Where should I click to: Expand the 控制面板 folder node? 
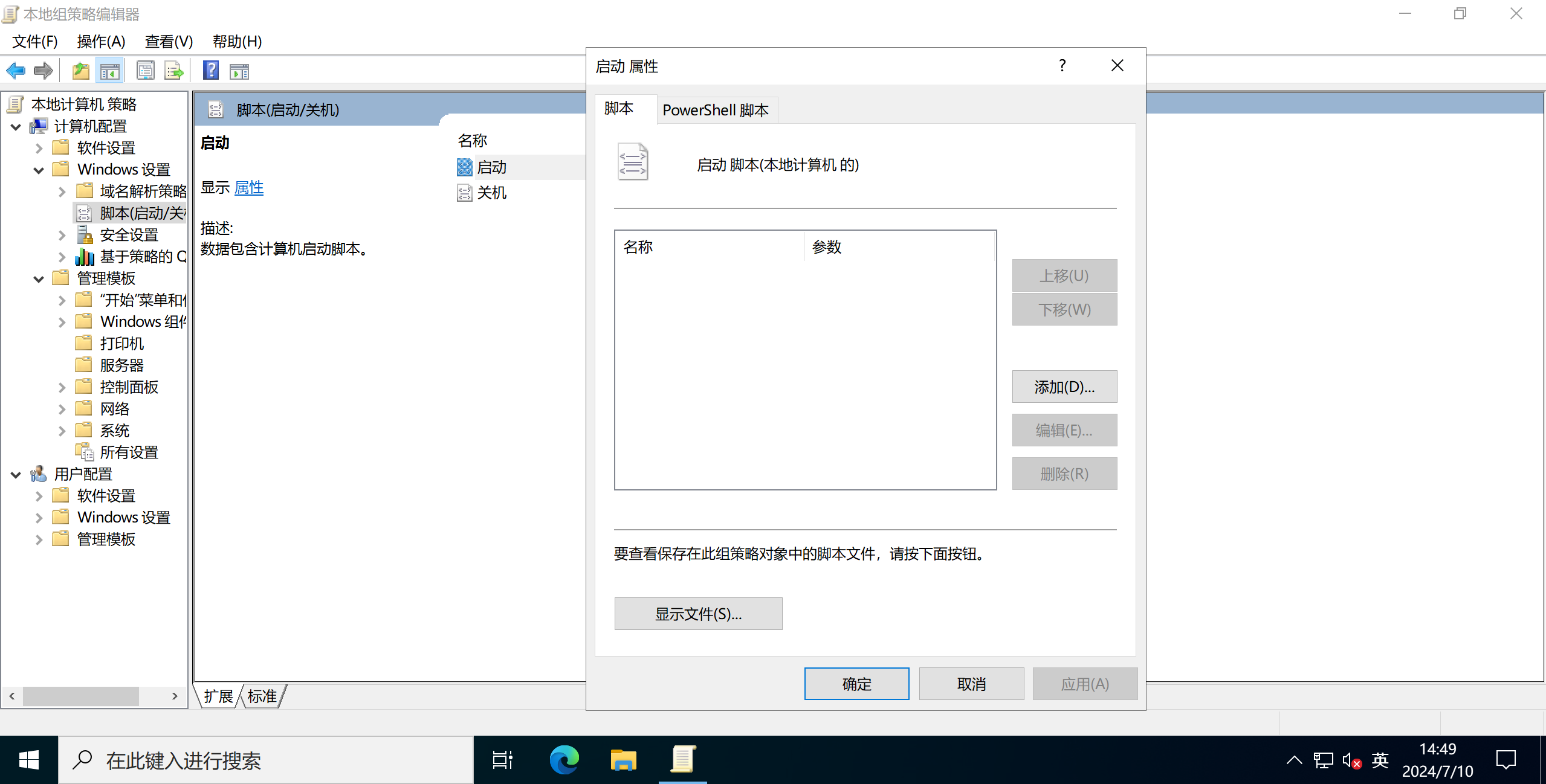point(62,387)
